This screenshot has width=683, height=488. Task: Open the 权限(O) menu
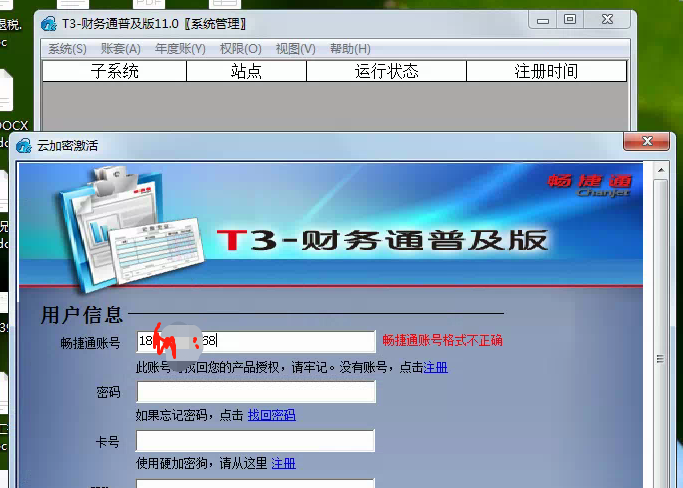[x=240, y=49]
